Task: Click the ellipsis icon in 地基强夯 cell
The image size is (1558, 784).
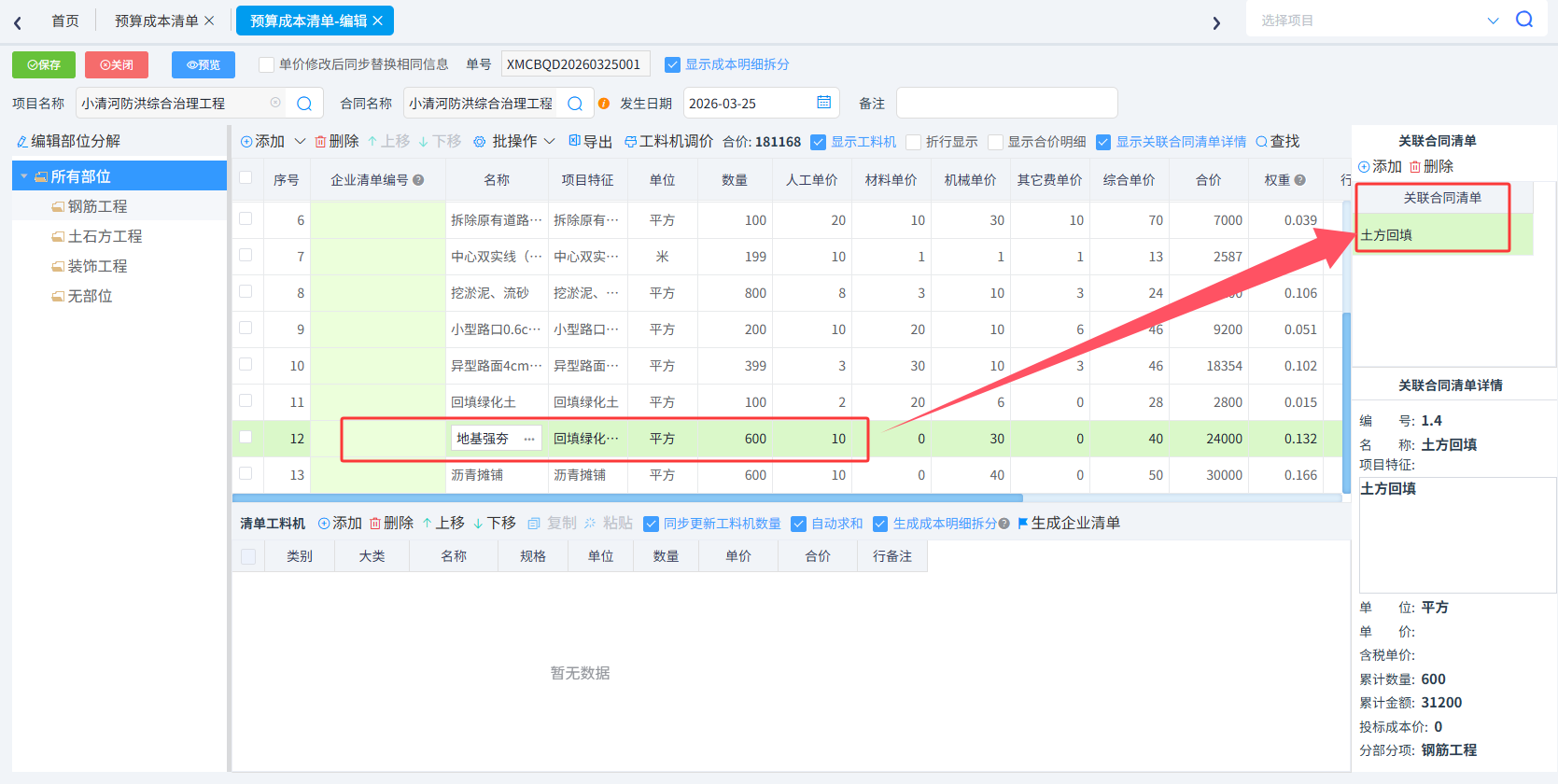Action: tap(529, 439)
